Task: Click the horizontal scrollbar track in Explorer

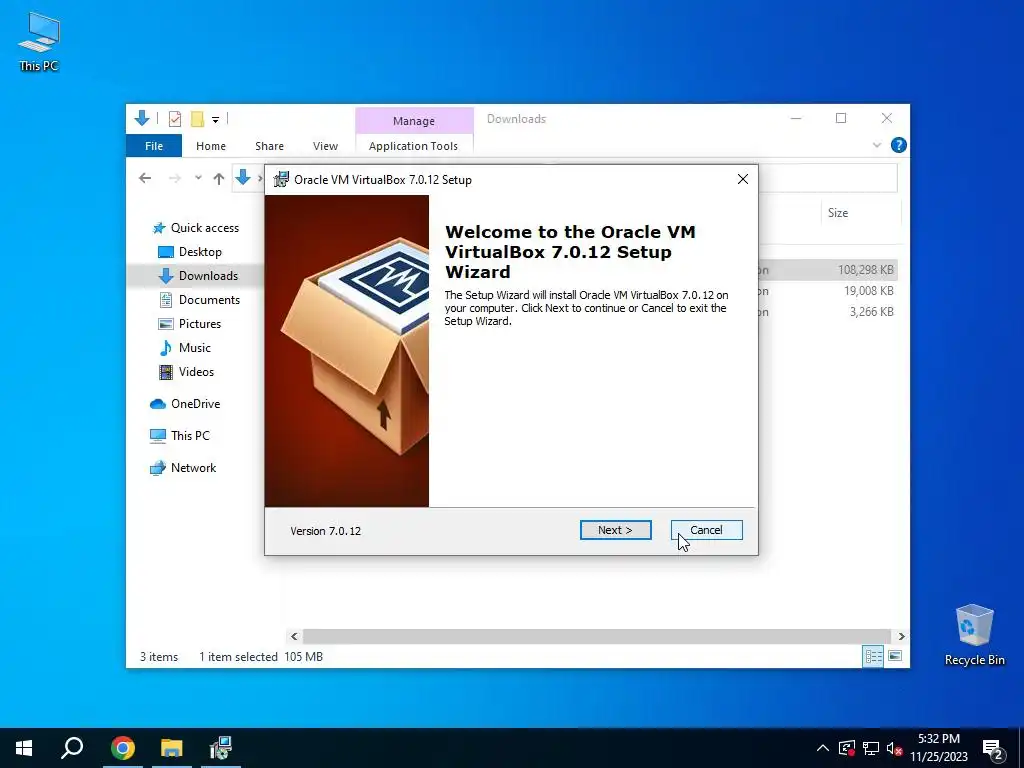Action: 597,636
